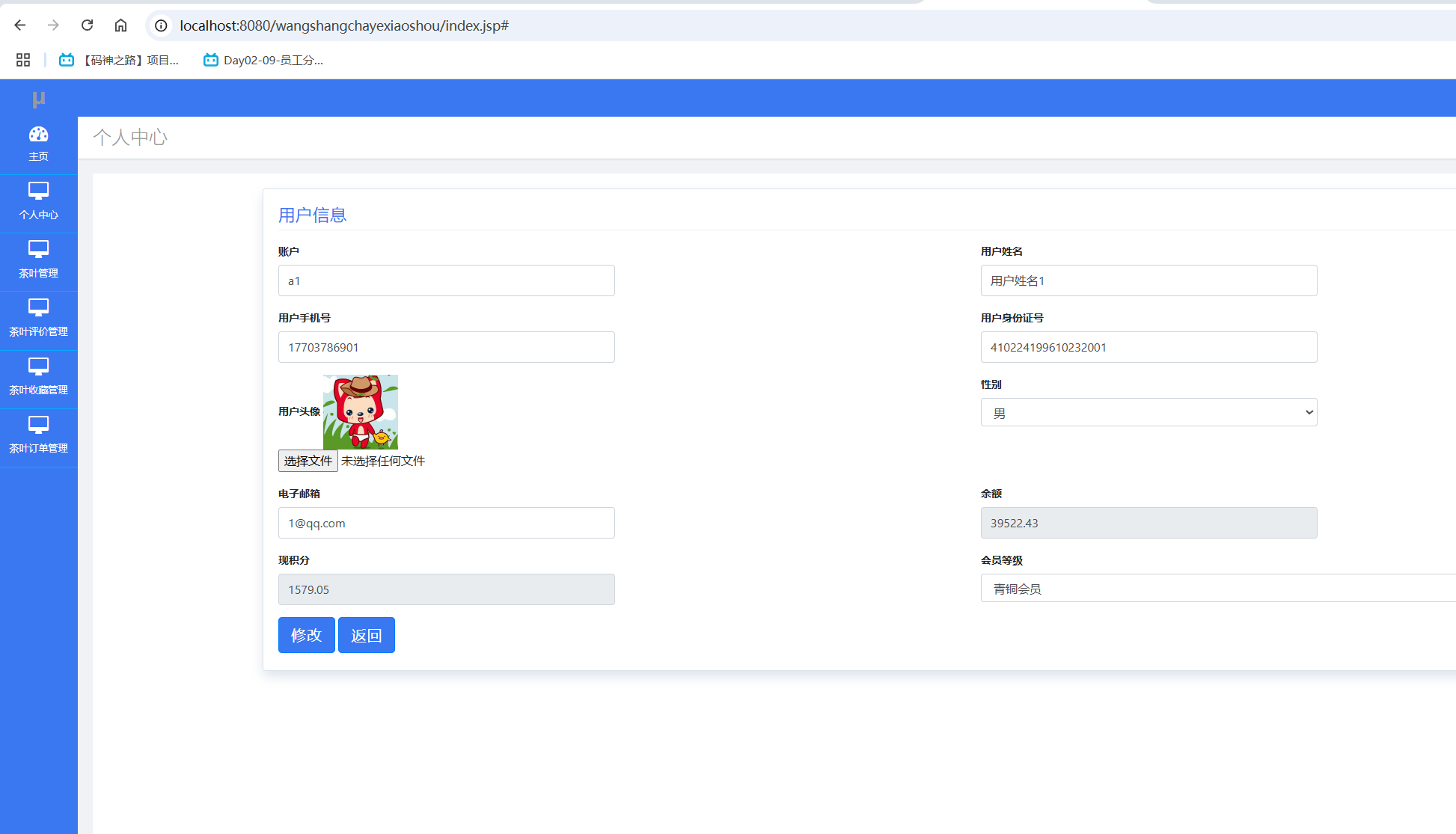The height and width of the screenshot is (834, 1456).
Task: Open 茶叶收藏管理 sidebar icon
Action: pyautogui.click(x=38, y=366)
